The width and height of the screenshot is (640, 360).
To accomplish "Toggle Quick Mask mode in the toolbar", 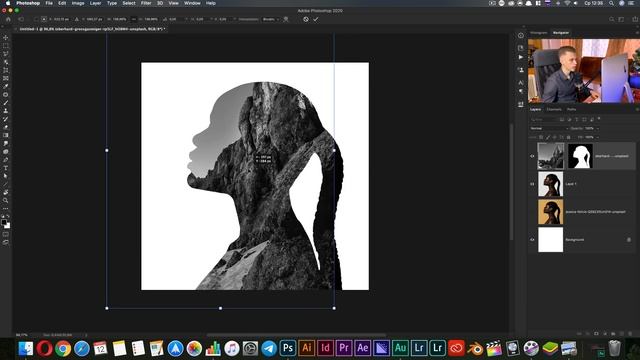I will [x=6, y=235].
